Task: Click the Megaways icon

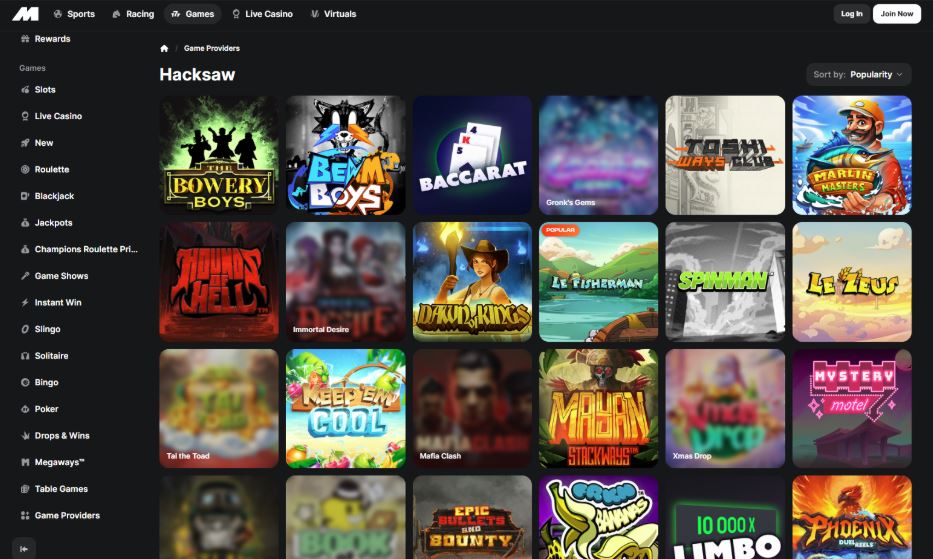Action: pos(25,462)
